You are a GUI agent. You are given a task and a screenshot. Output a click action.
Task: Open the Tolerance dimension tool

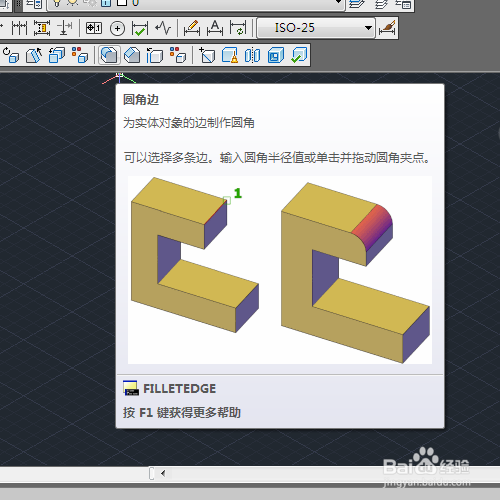tap(94, 28)
